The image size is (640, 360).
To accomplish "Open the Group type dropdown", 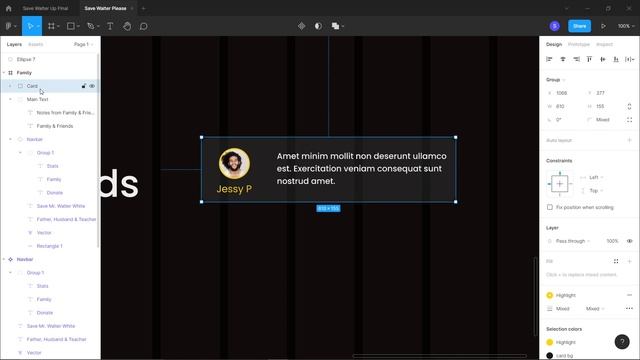I will coord(556,80).
